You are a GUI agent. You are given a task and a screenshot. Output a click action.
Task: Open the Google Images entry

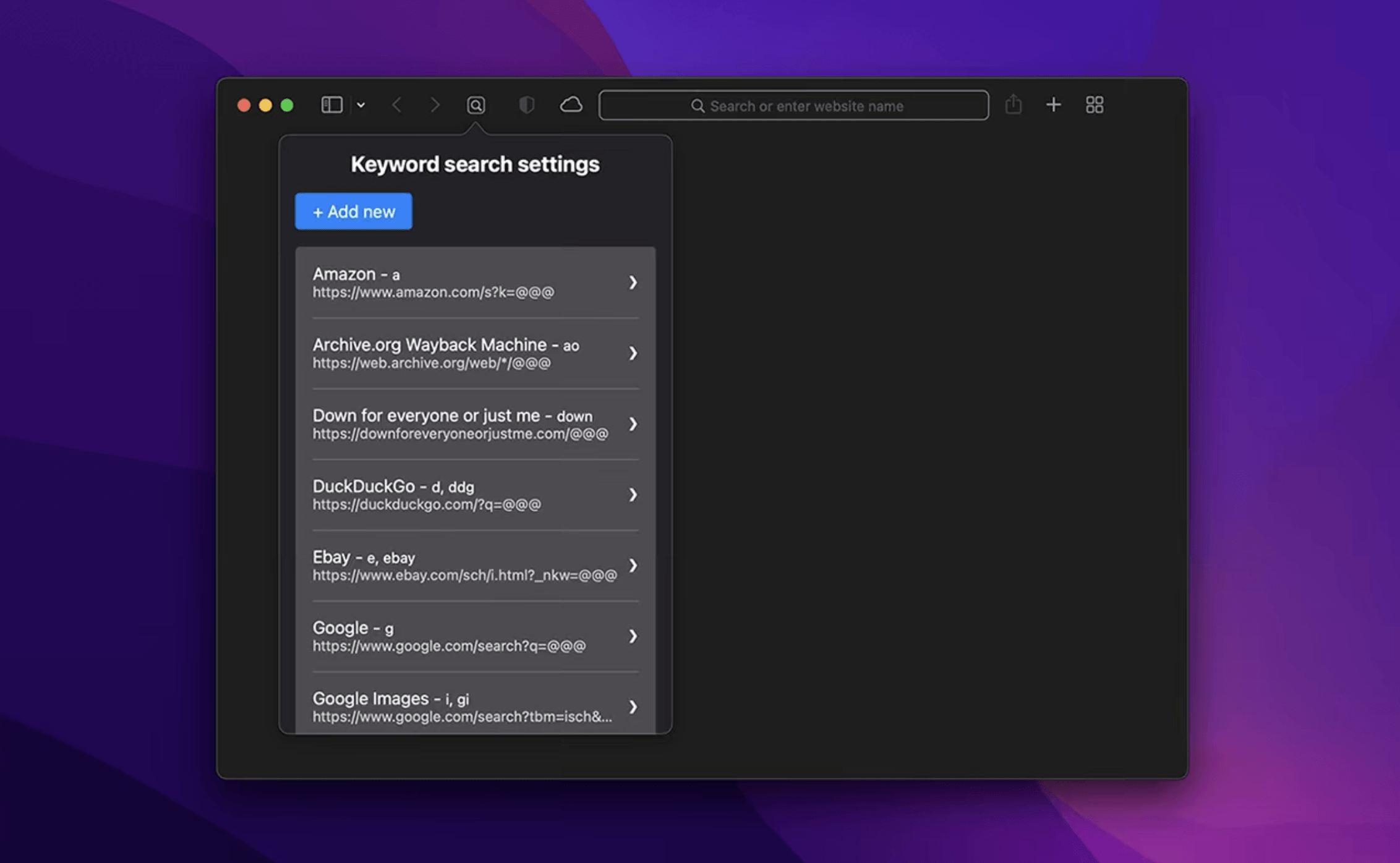click(x=474, y=707)
